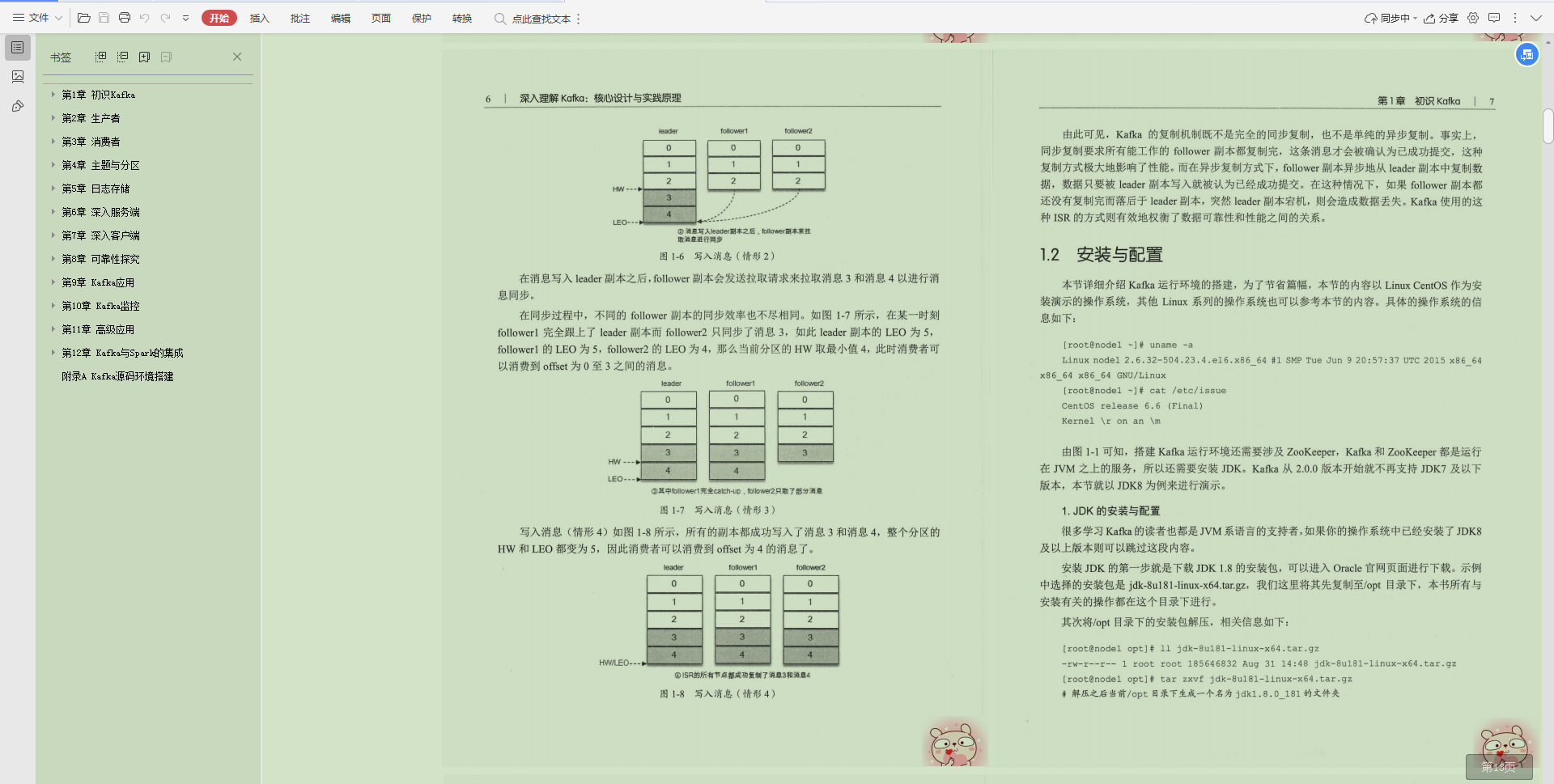Click the 图 1-8 caption text
Screen dimensions: 1554x784
click(718, 694)
